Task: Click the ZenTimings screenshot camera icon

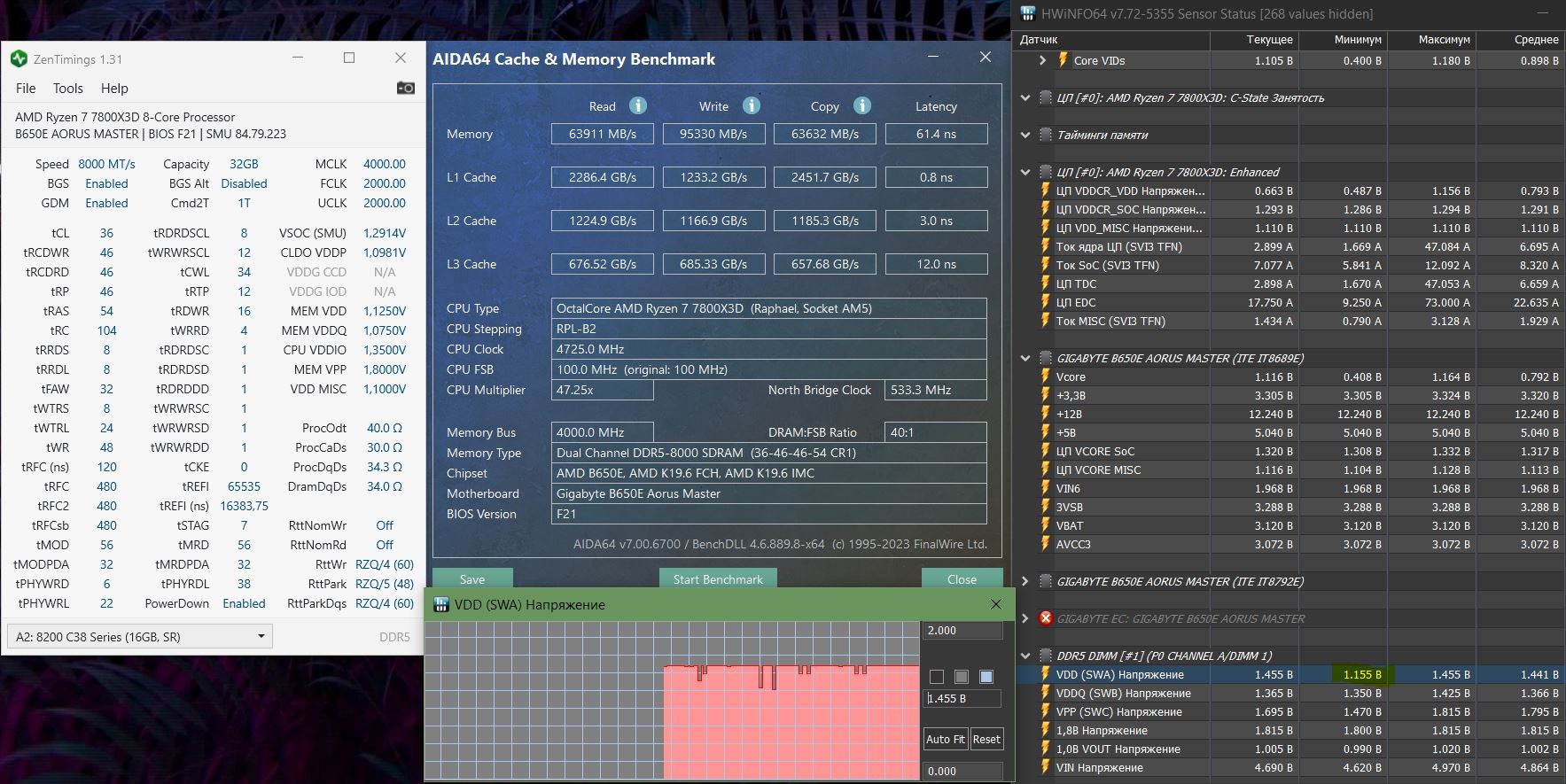Action: pyautogui.click(x=406, y=88)
